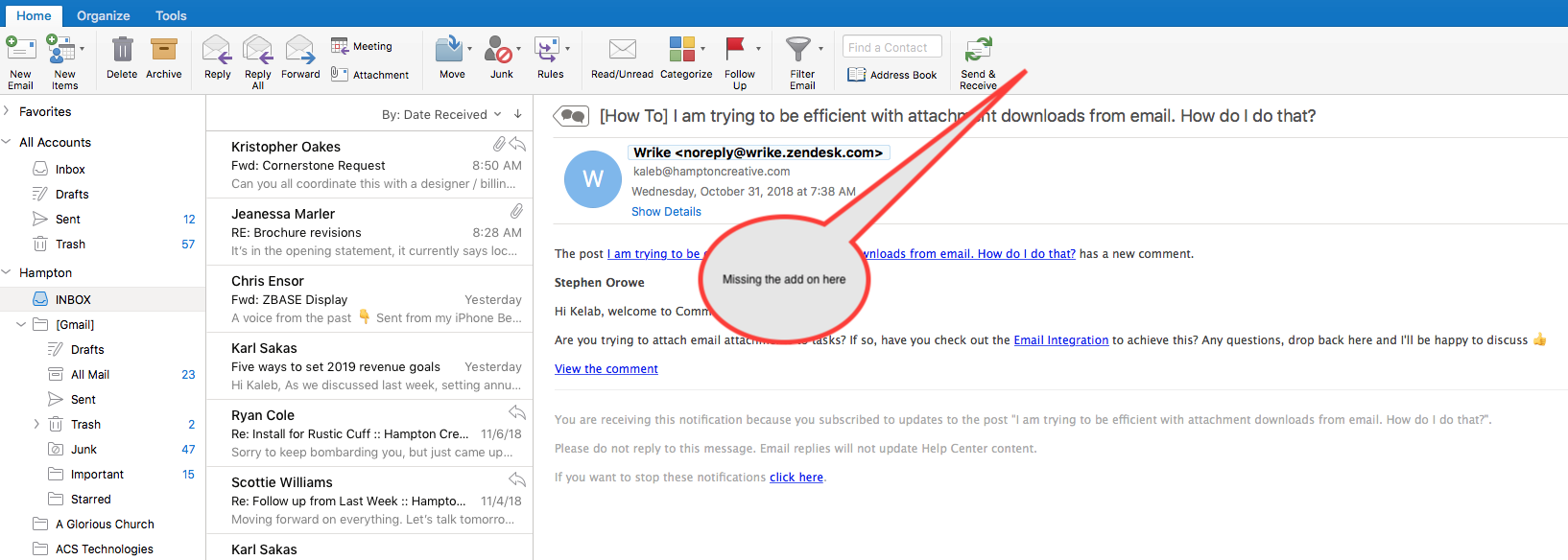The image size is (1568, 560).
Task: Select the Junk folder in sidebar
Action: point(83,450)
